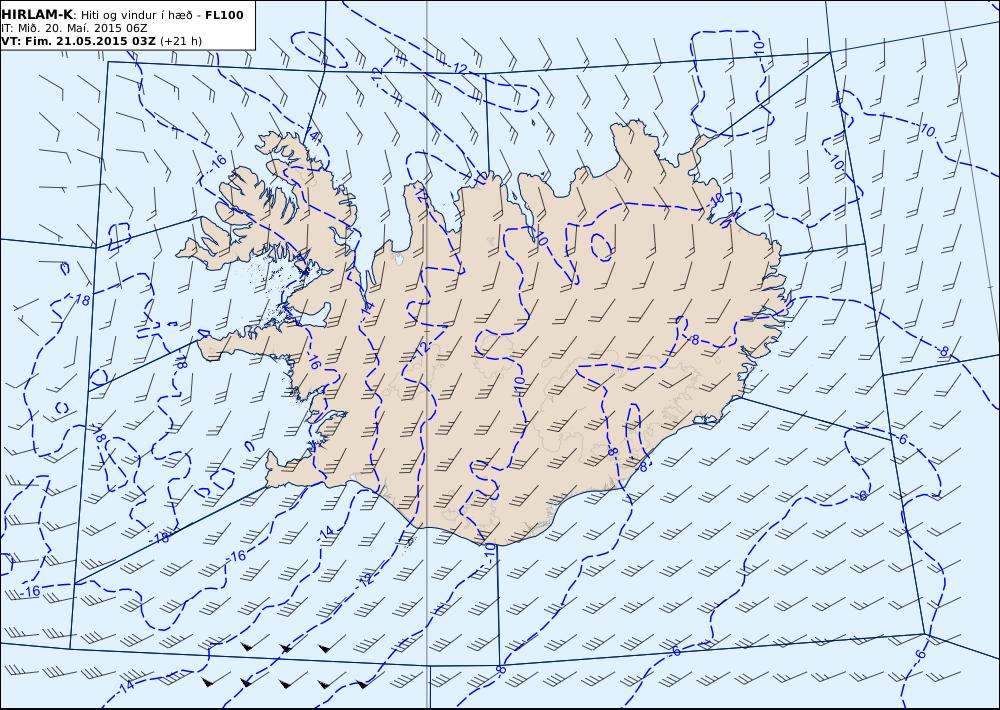
Task: Click the HIRLAM-K model name in header
Action: [x=37, y=15]
